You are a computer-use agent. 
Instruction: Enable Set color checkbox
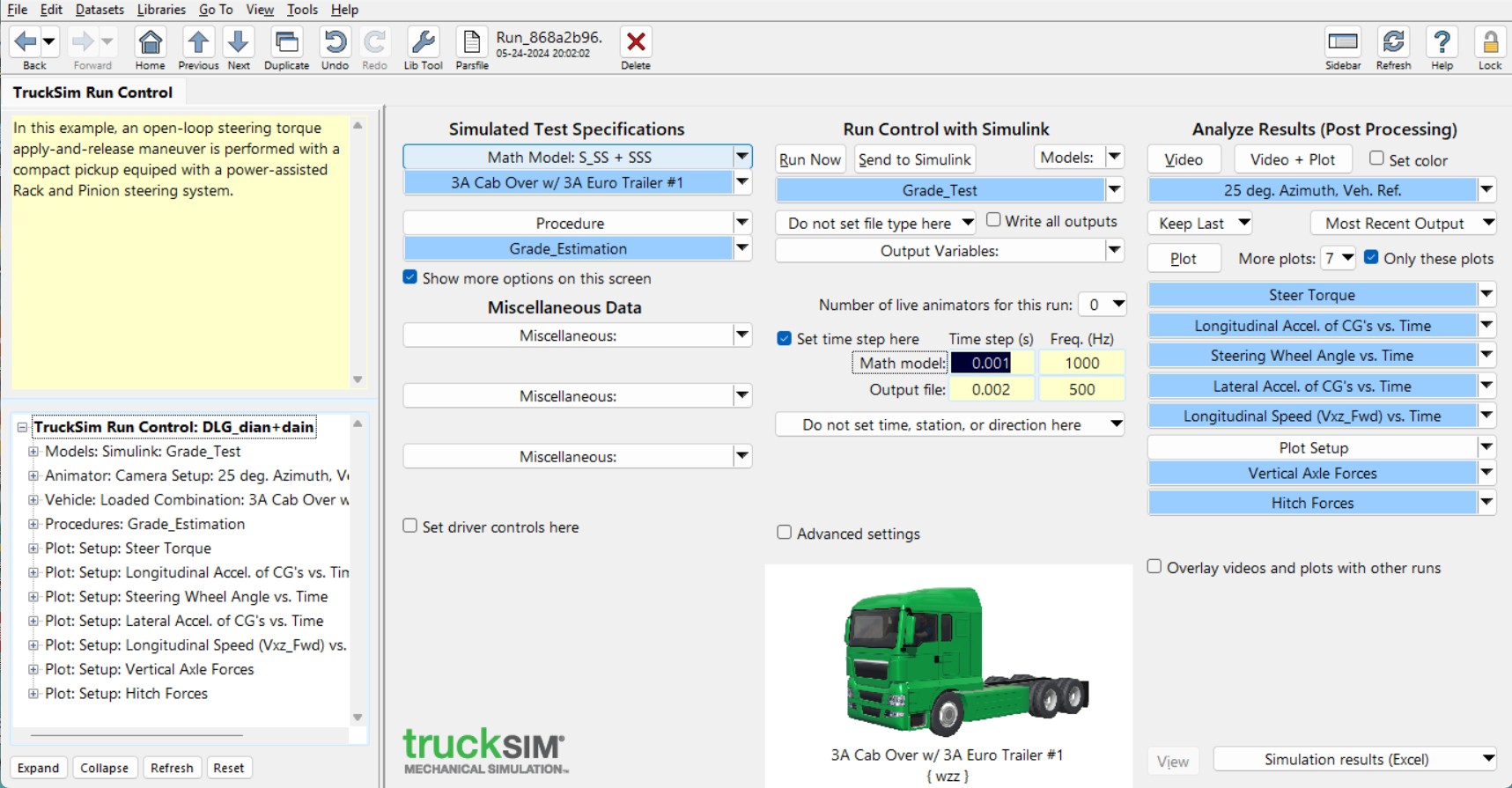pyautogui.click(x=1376, y=158)
